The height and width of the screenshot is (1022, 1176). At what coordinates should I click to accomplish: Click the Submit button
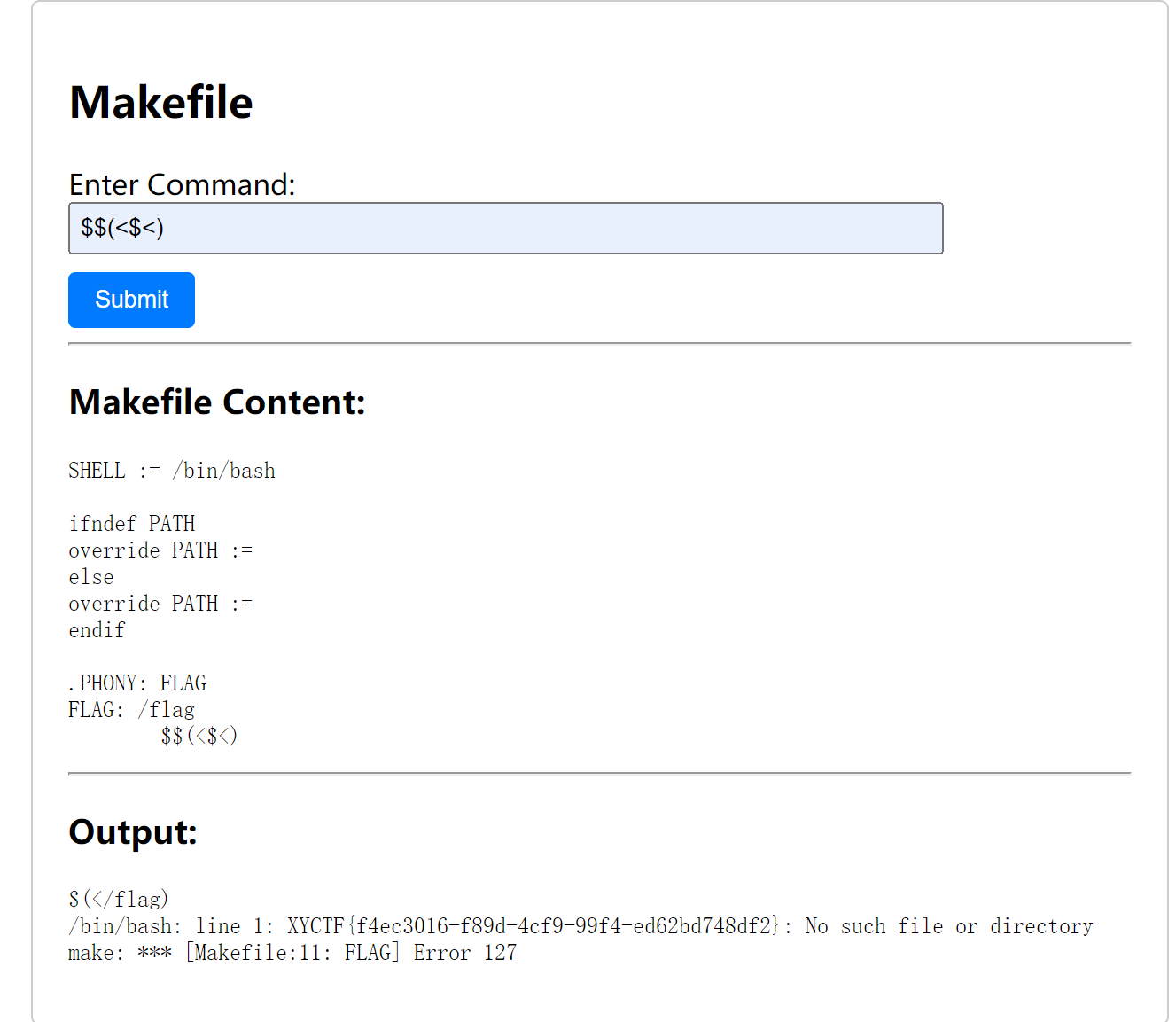131,300
